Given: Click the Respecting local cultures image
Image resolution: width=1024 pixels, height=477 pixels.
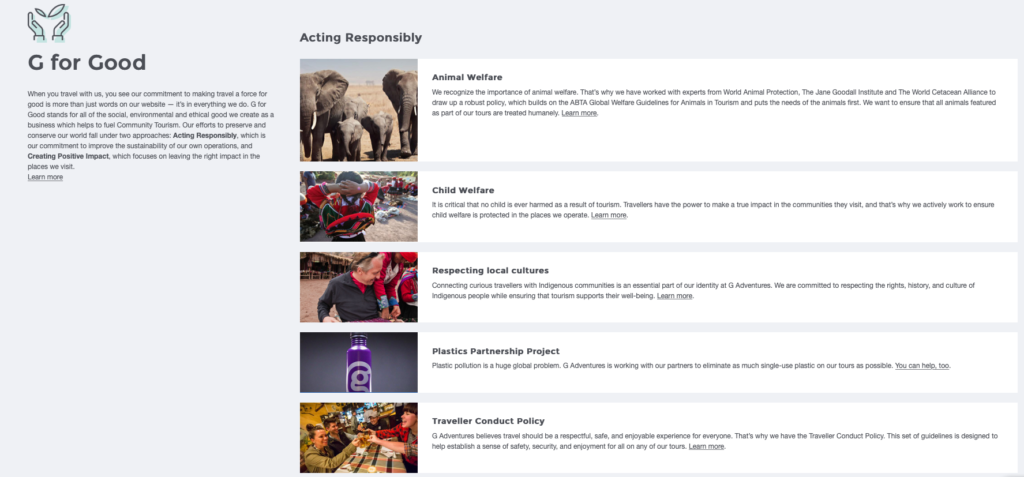Looking at the screenshot, I should click(x=358, y=287).
